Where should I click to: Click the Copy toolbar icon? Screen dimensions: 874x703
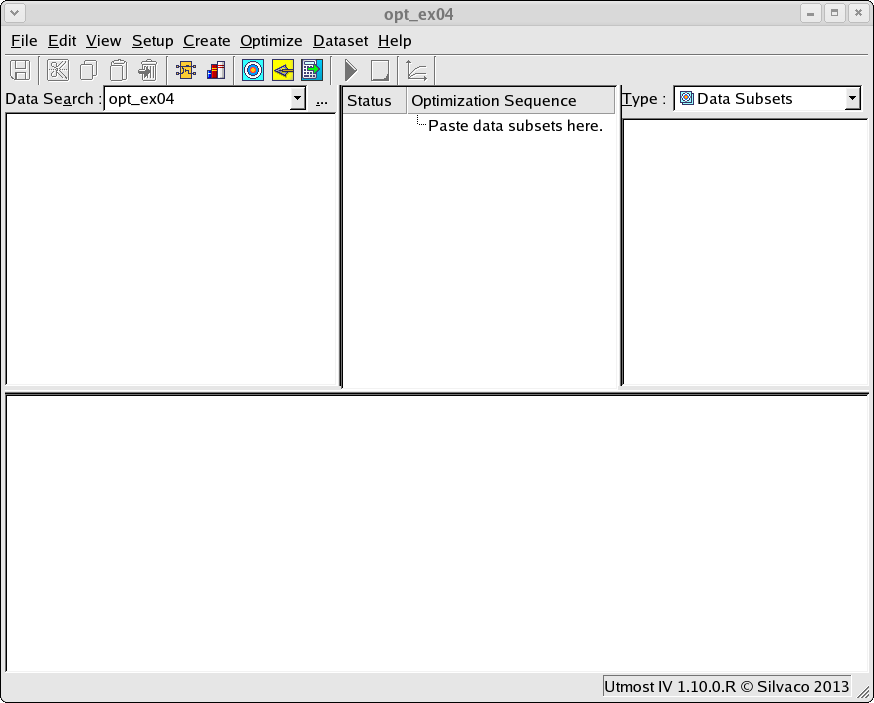tap(88, 71)
